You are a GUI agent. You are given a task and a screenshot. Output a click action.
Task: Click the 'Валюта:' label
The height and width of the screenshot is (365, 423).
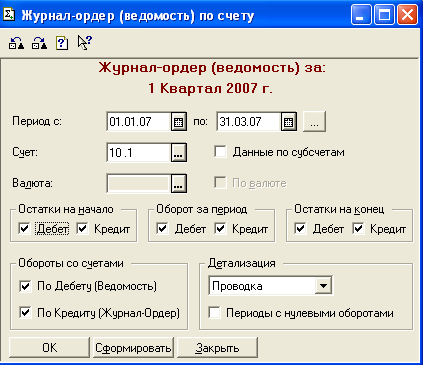[x=32, y=183]
